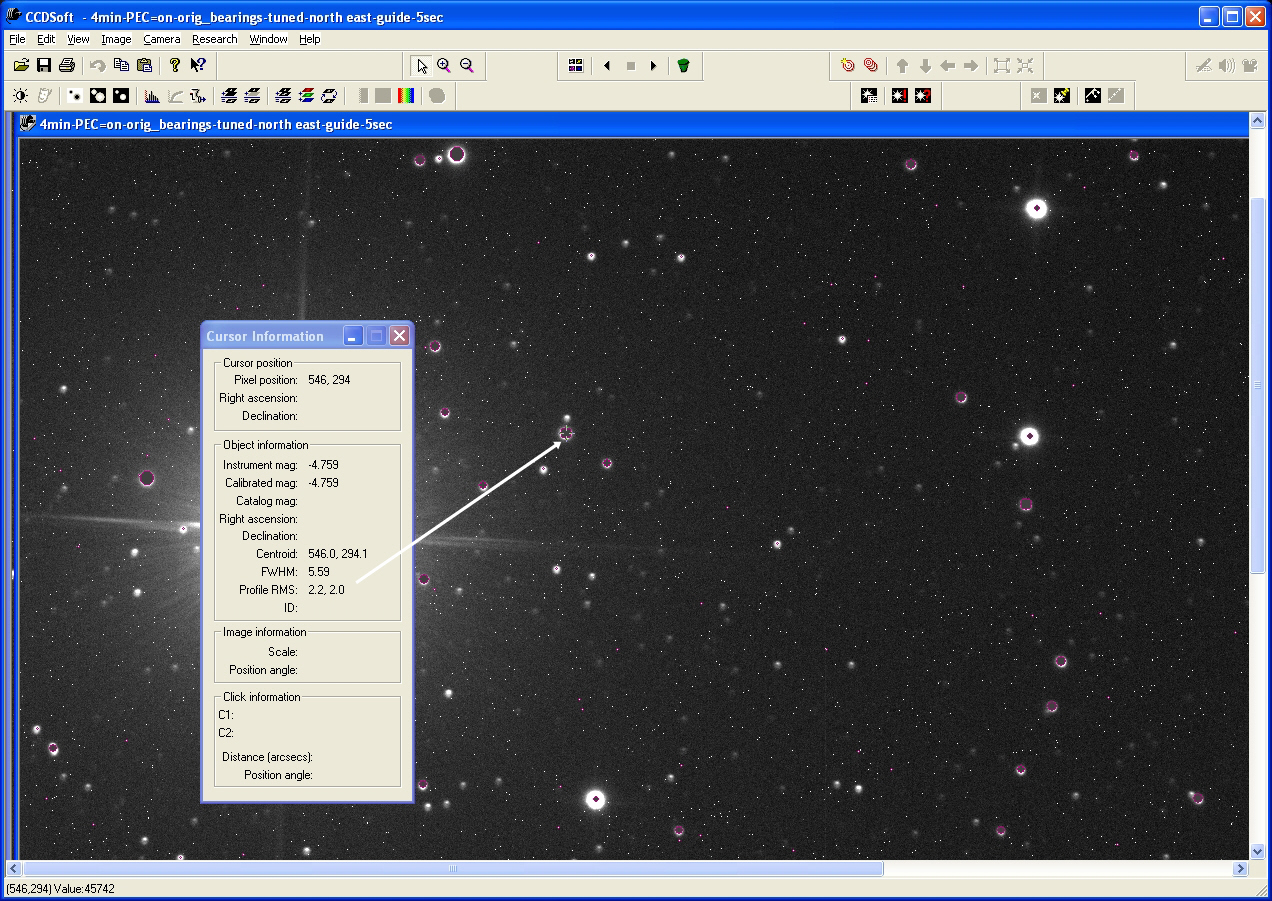Print the image using the printer icon
Screen dimensions: 1272x901
point(67,65)
